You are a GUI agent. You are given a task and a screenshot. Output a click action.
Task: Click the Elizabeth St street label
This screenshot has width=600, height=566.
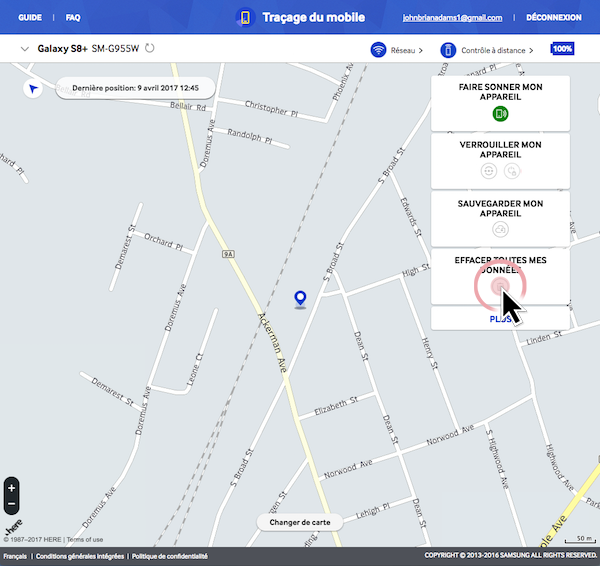pos(336,406)
